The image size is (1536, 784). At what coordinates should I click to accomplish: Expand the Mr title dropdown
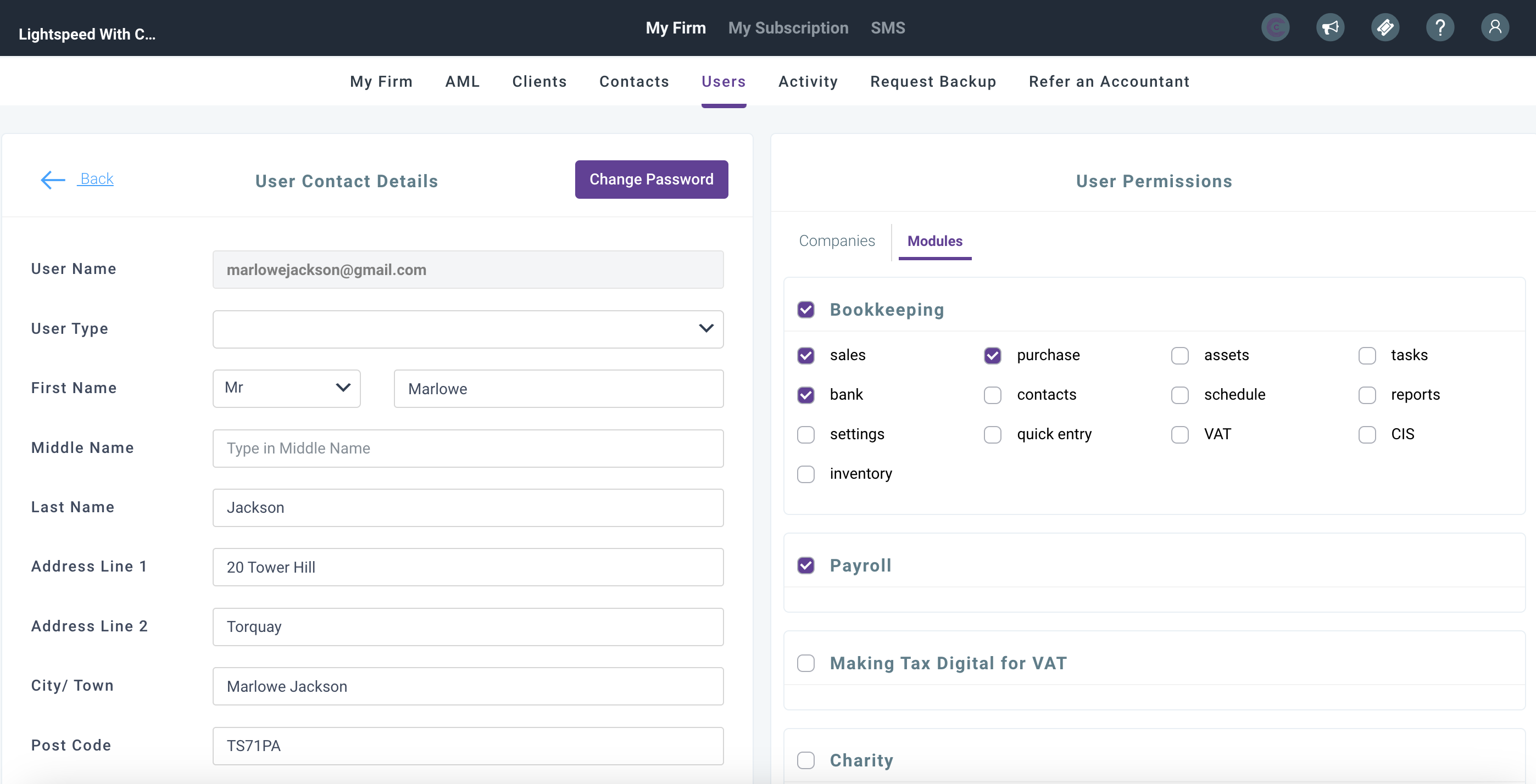tap(286, 388)
